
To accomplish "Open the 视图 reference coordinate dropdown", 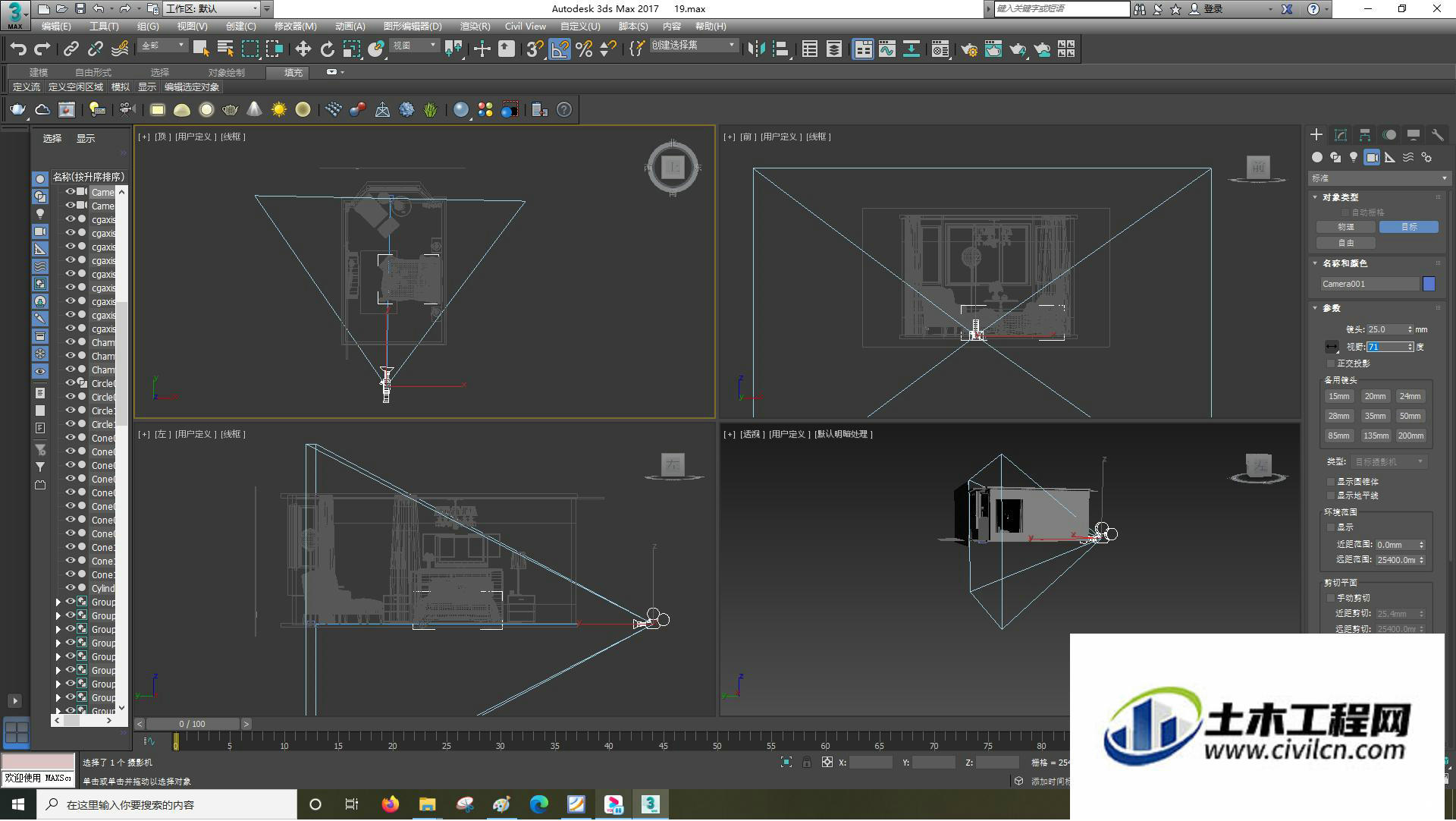I will click(414, 46).
